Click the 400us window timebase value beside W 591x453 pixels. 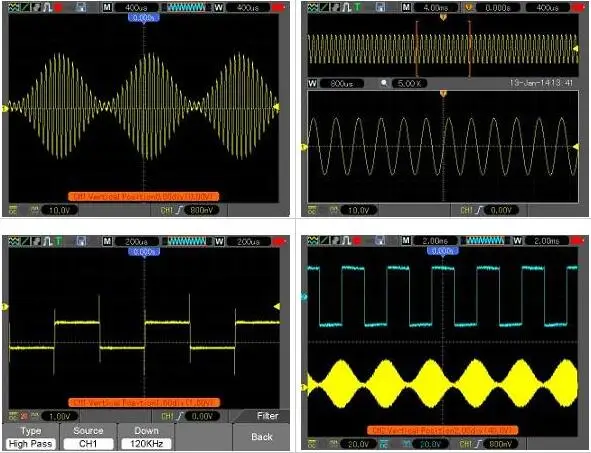[247, 7]
